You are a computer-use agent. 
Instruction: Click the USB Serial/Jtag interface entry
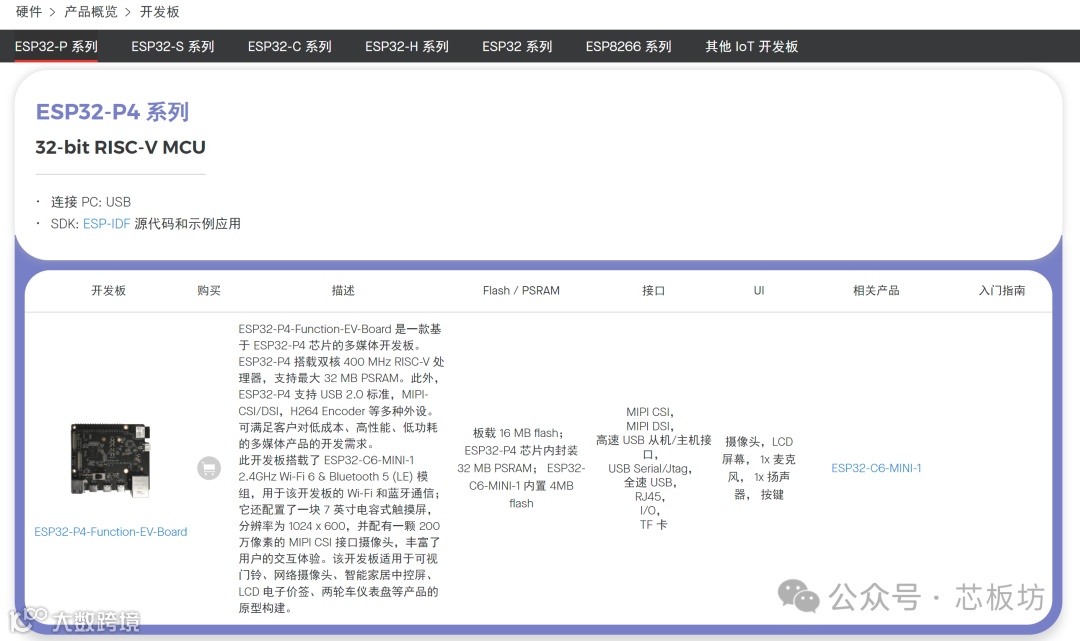(x=650, y=468)
